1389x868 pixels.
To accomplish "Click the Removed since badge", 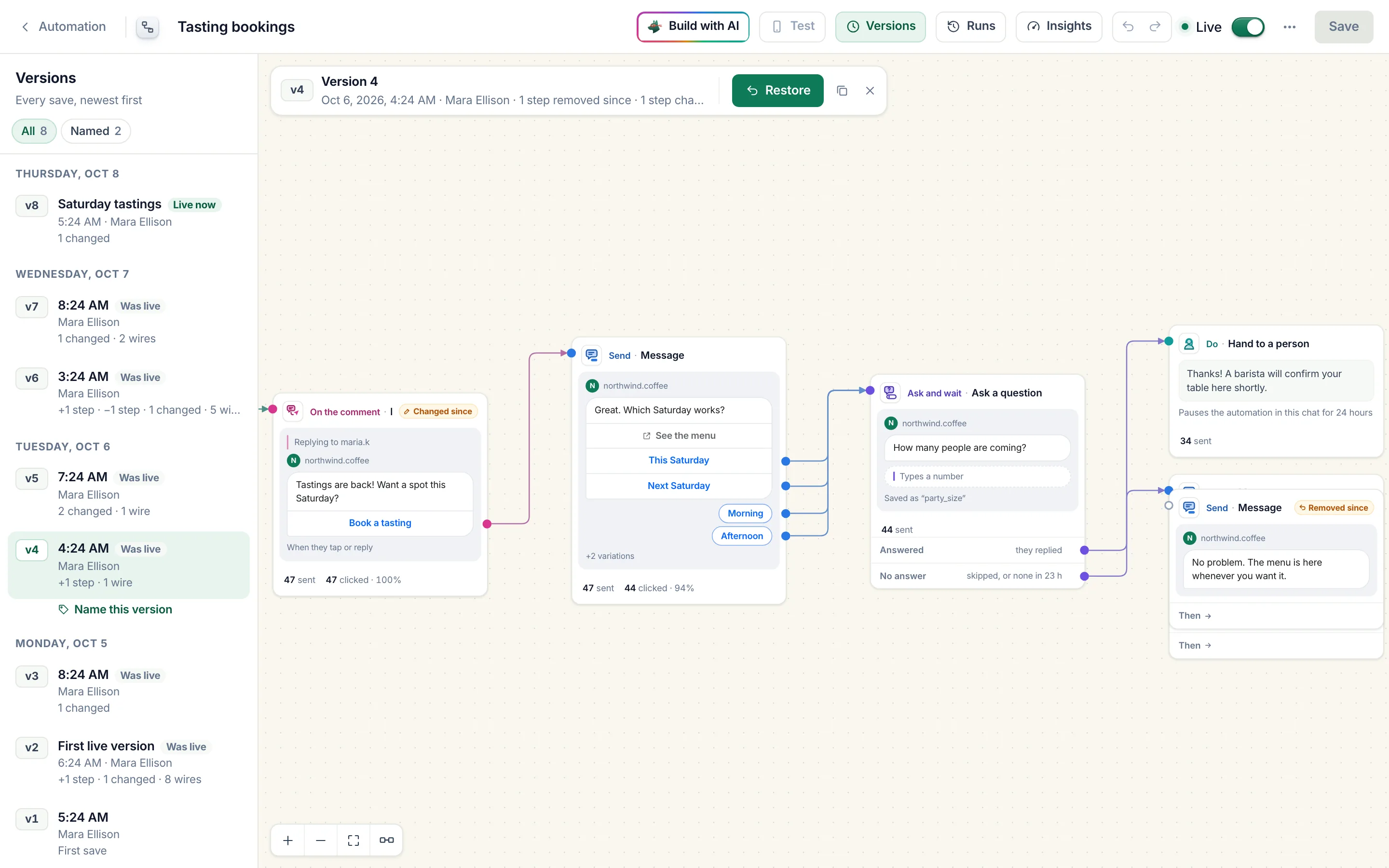I will pyautogui.click(x=1334, y=507).
